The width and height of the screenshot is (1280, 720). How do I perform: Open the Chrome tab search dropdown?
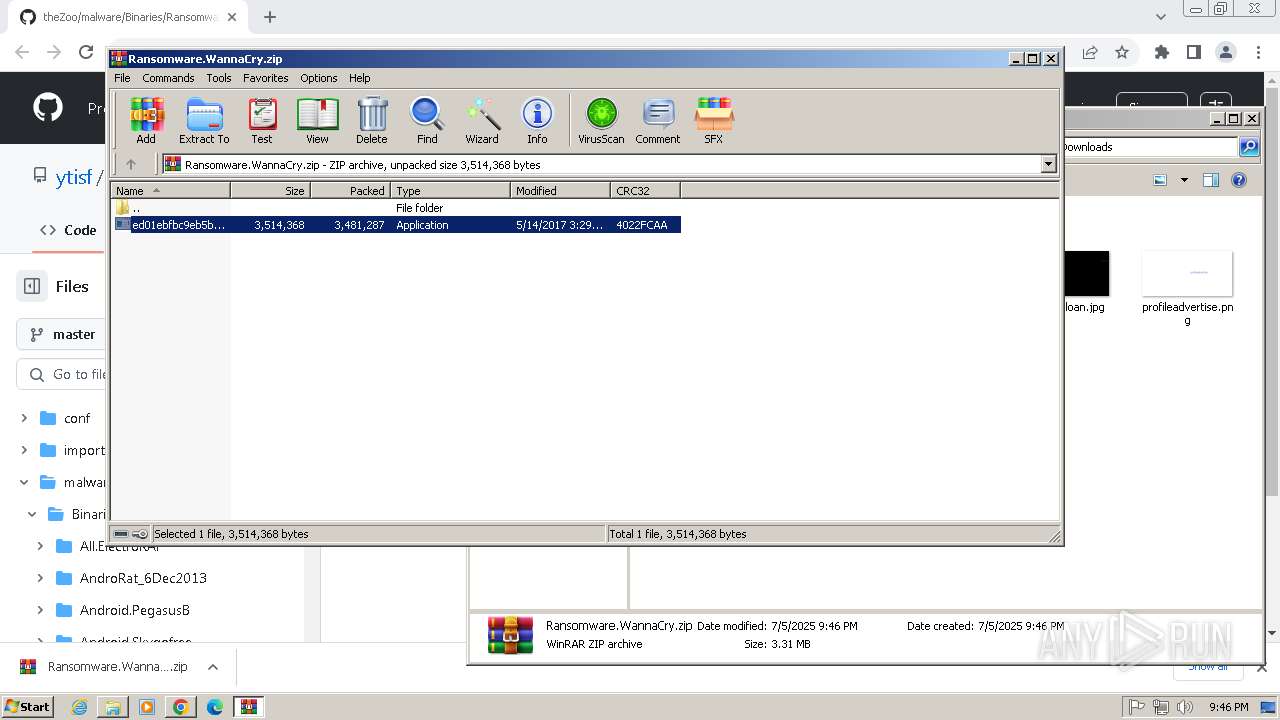pos(1161,17)
